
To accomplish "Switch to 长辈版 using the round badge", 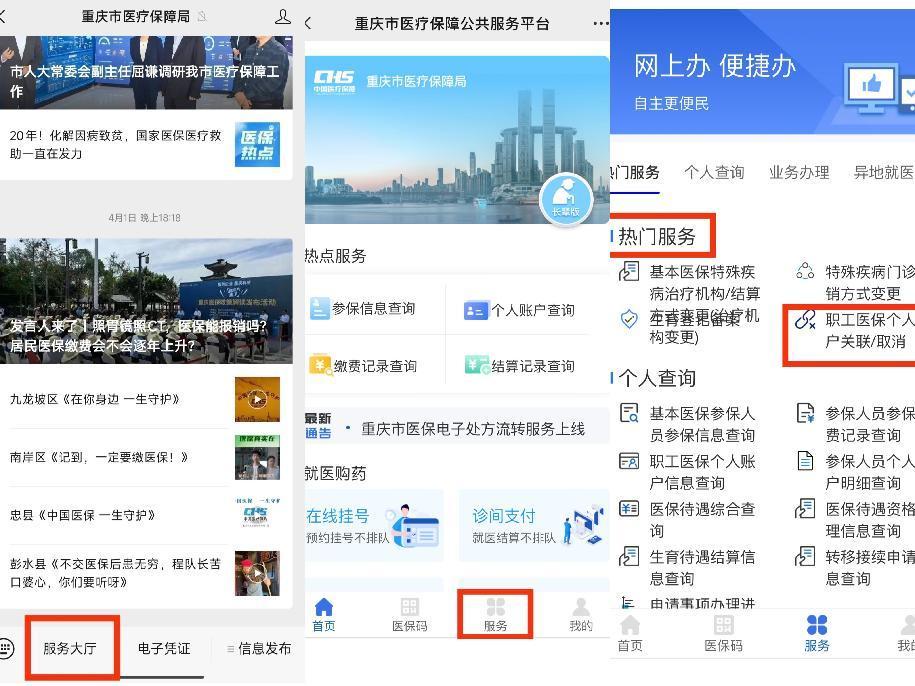I will (565, 200).
